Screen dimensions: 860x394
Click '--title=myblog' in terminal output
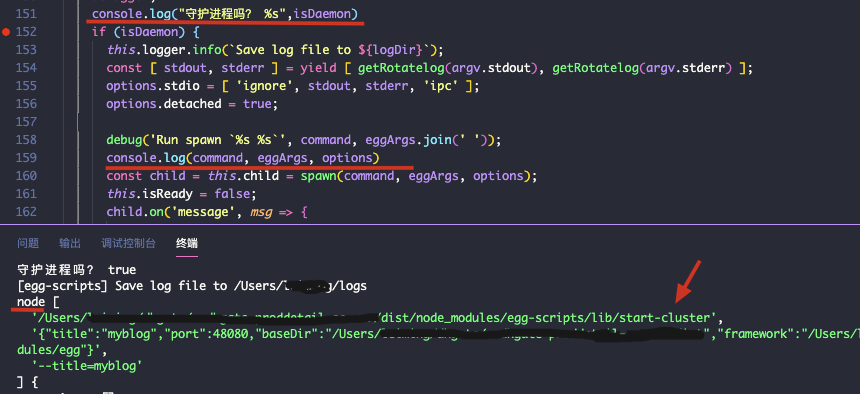[x=87, y=365]
